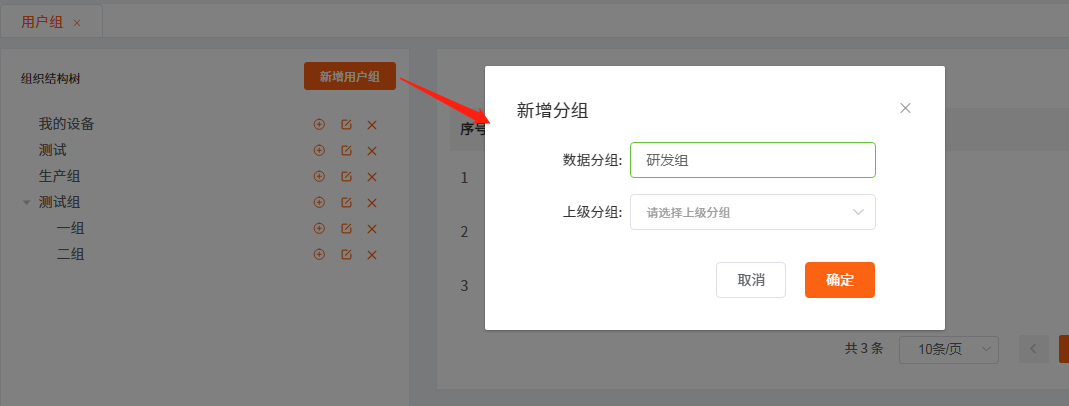
Task: Click the 新增用户组 button
Action: [x=350, y=76]
